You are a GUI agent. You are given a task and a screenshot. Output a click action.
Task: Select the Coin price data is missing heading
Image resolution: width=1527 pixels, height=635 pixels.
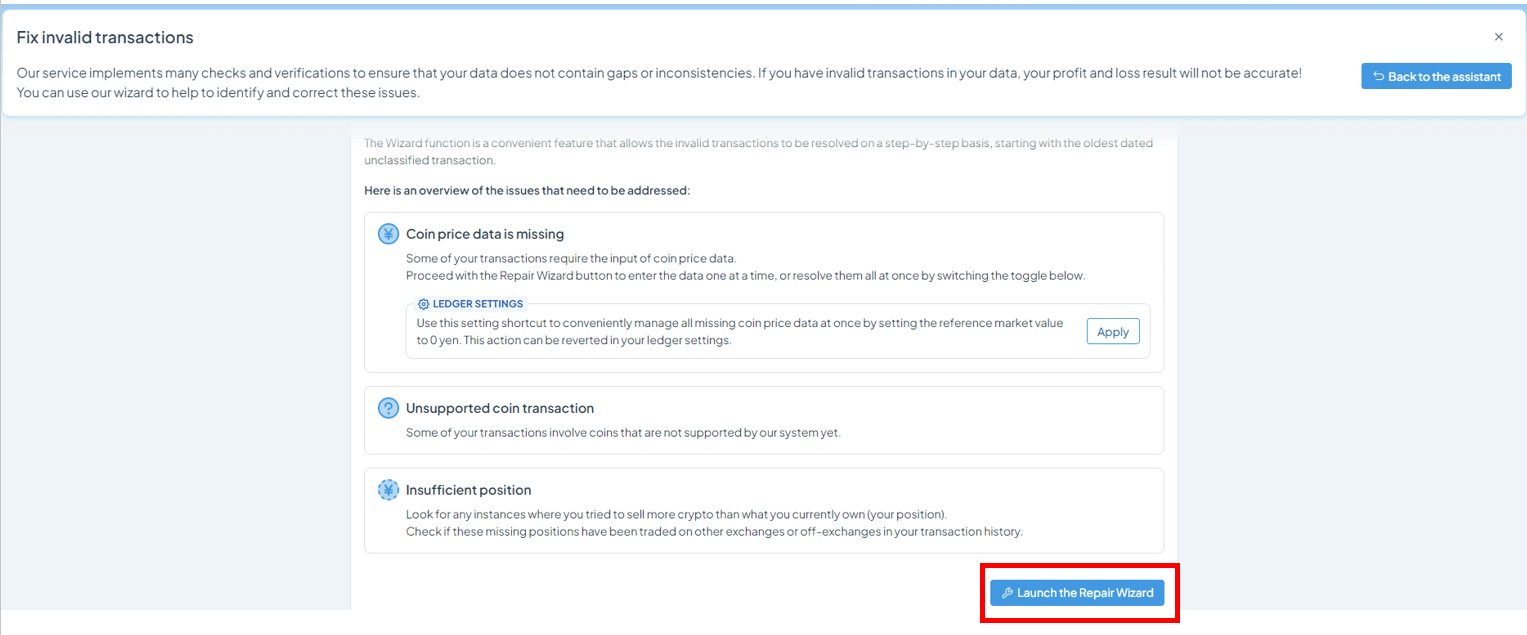pyautogui.click(x=485, y=234)
